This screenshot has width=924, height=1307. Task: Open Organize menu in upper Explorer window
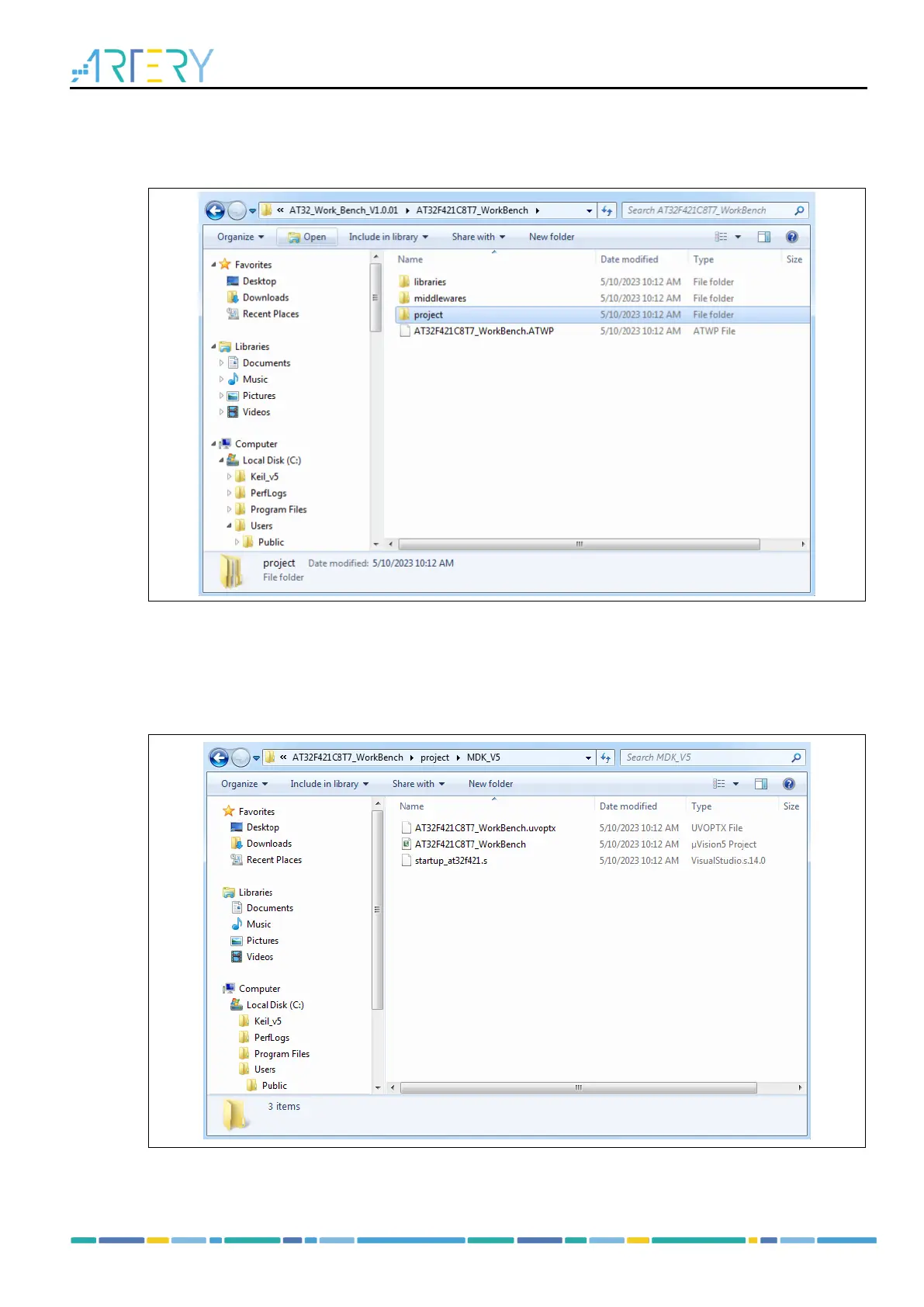pyautogui.click(x=241, y=237)
